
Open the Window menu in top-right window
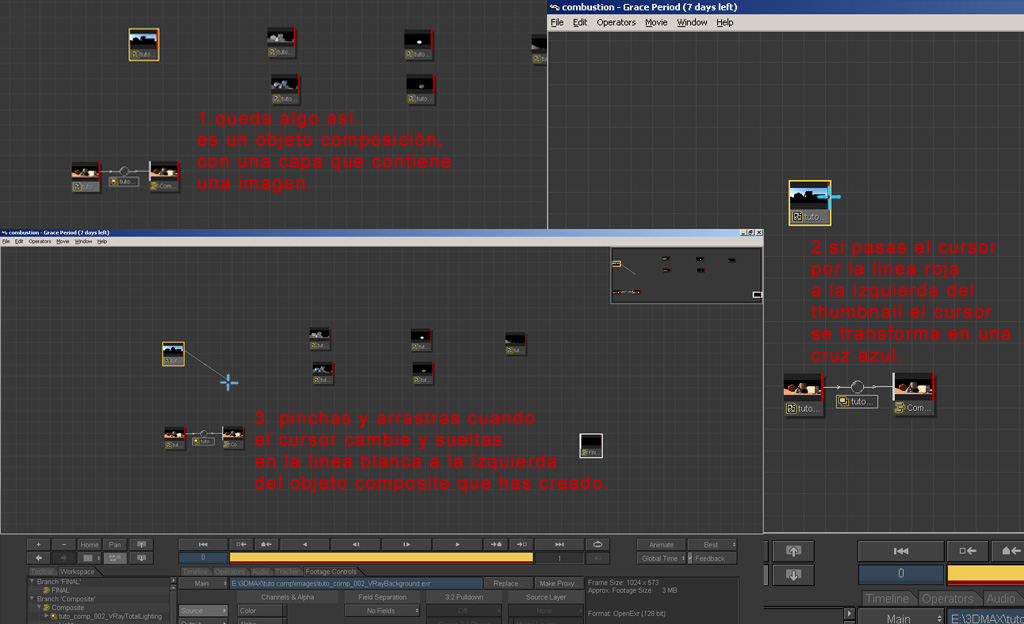[x=692, y=22]
